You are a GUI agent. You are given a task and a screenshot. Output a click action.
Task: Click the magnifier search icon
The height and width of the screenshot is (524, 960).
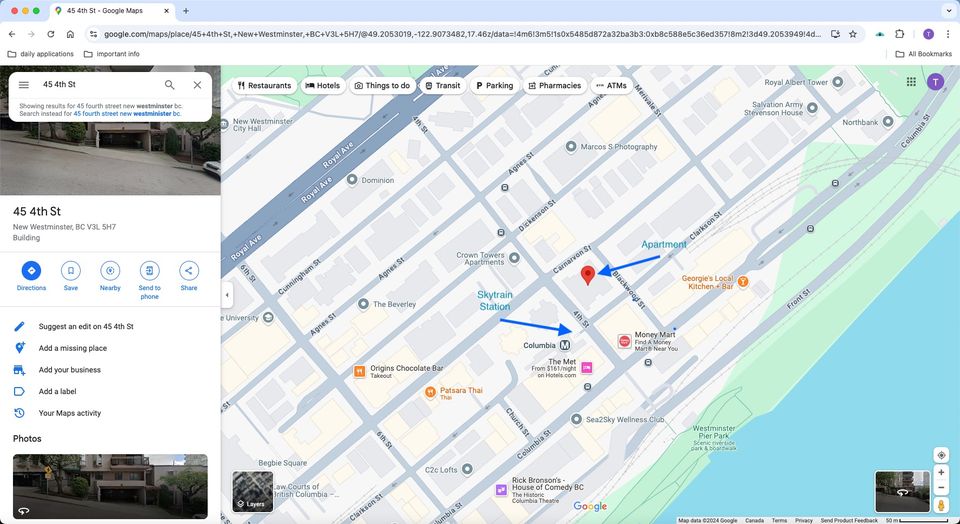click(x=170, y=84)
